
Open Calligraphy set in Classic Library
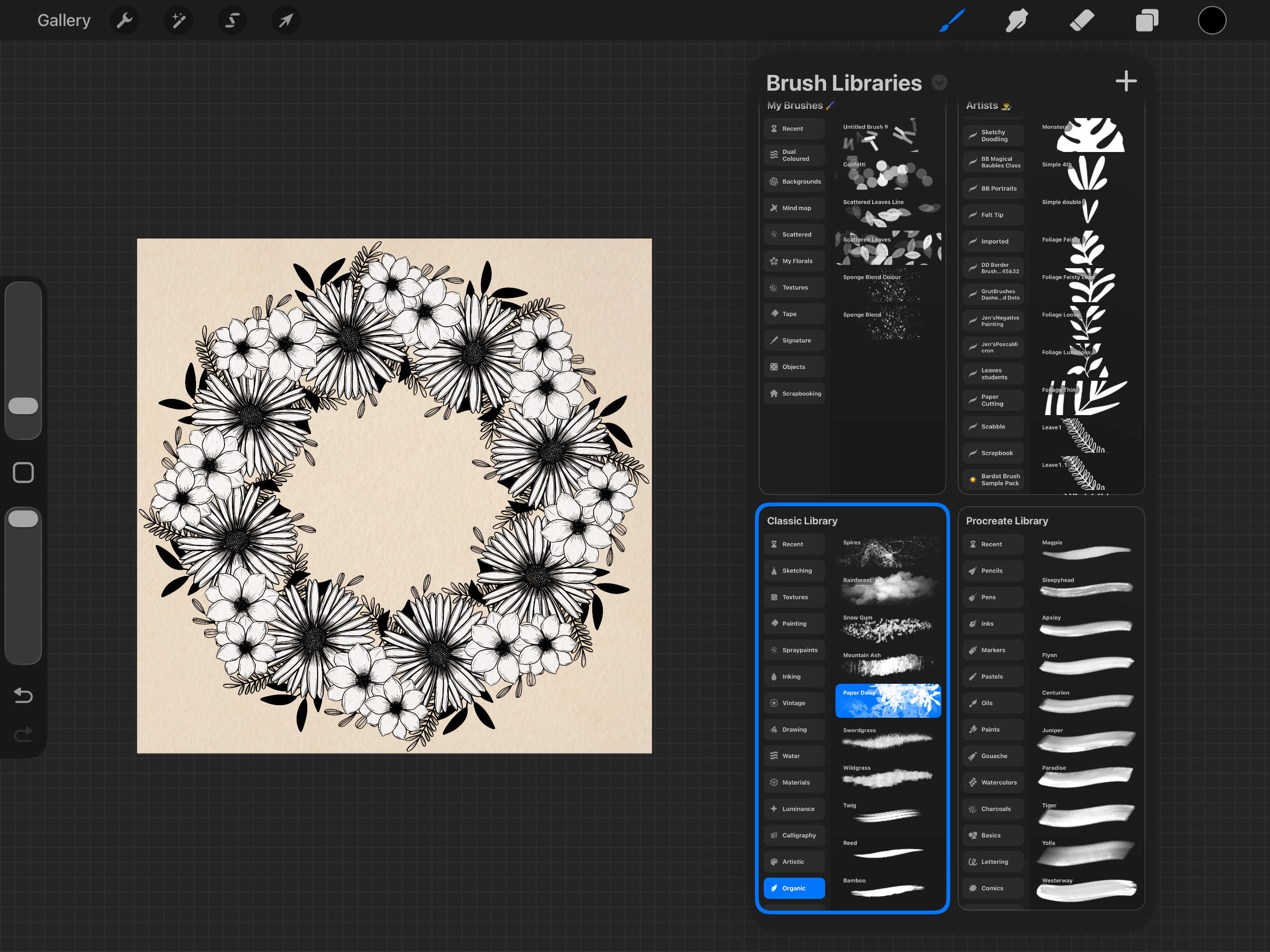[x=794, y=835]
